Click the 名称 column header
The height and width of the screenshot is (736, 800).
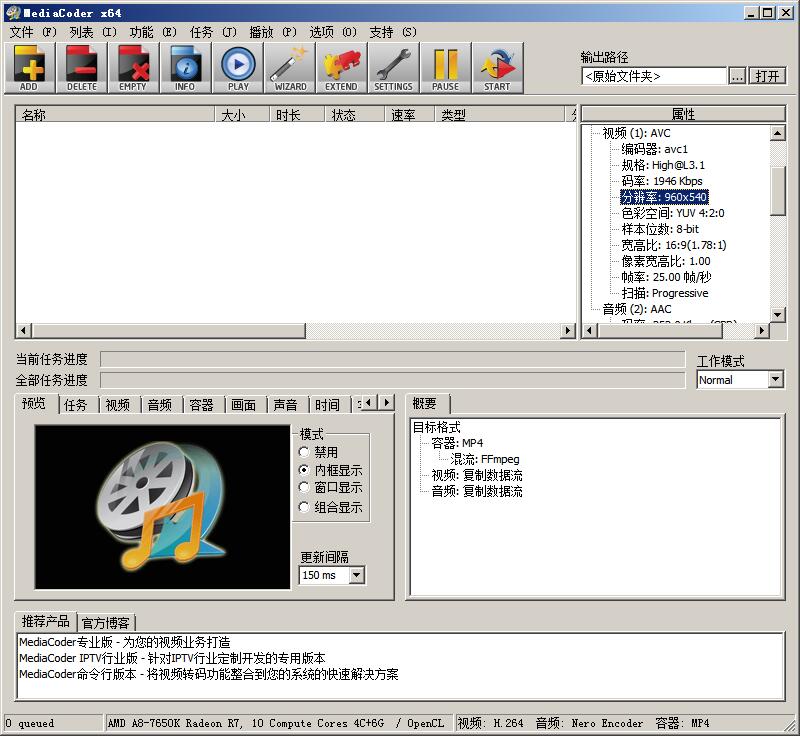click(x=115, y=115)
